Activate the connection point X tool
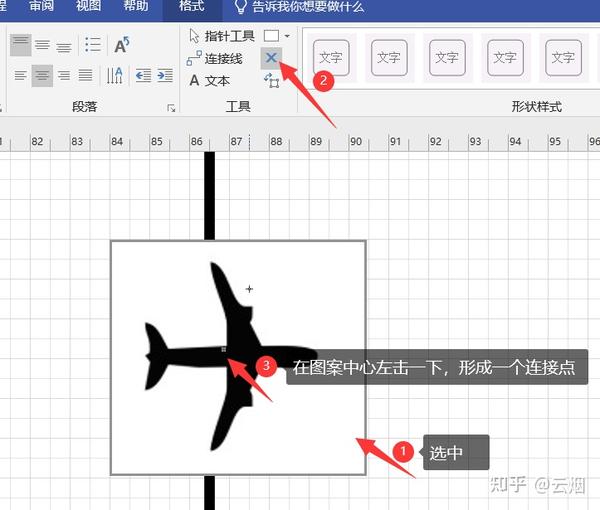 (271, 58)
